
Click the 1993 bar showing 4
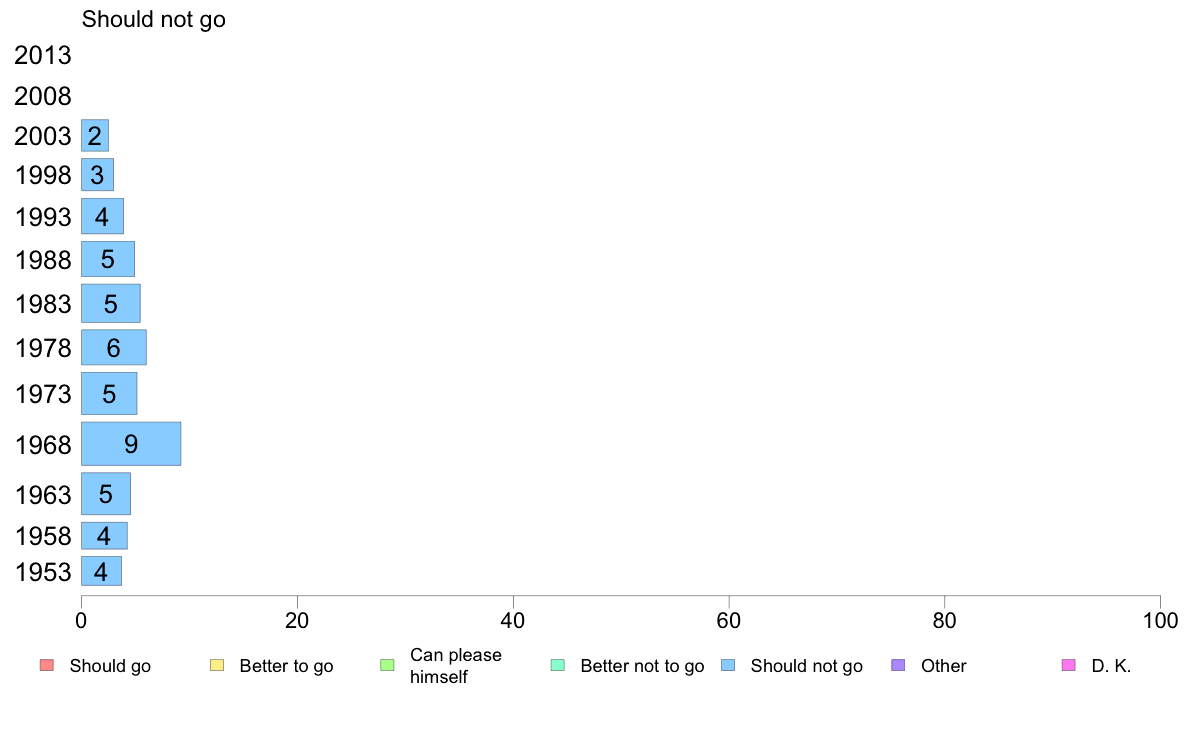click(102, 217)
